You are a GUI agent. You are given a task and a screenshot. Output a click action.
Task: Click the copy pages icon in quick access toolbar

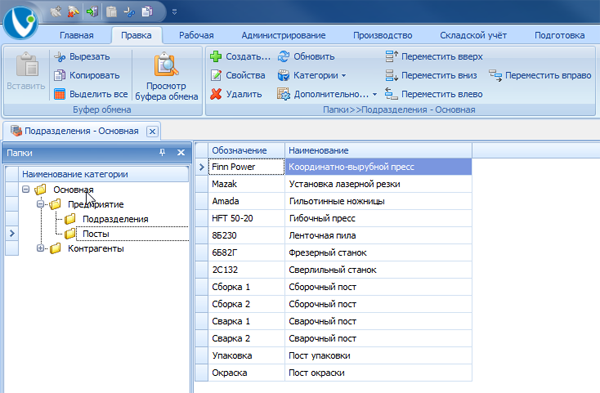[147, 12]
